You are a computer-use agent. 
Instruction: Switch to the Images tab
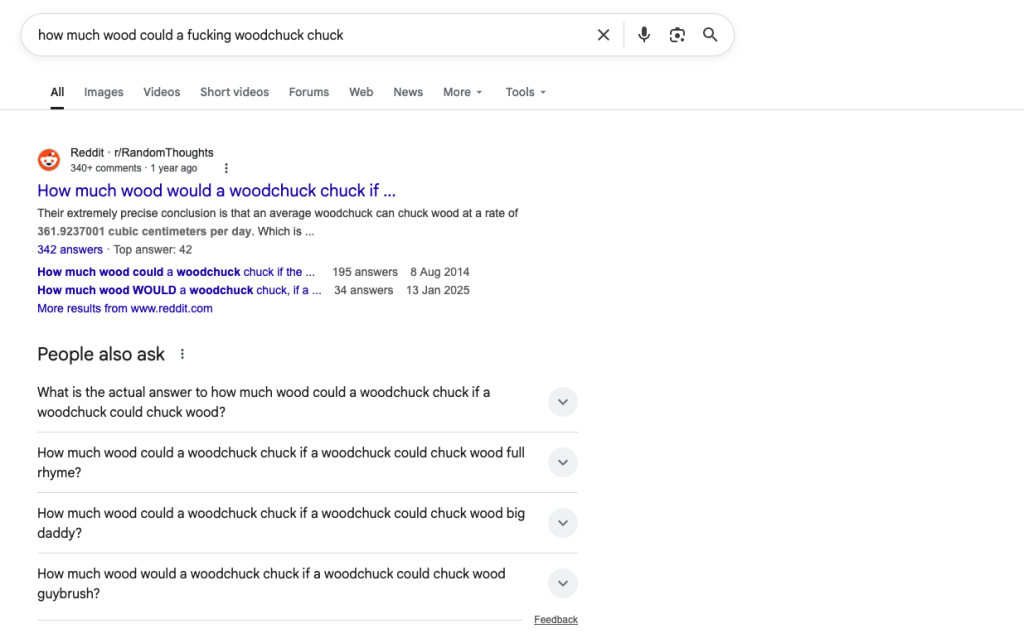click(x=103, y=92)
